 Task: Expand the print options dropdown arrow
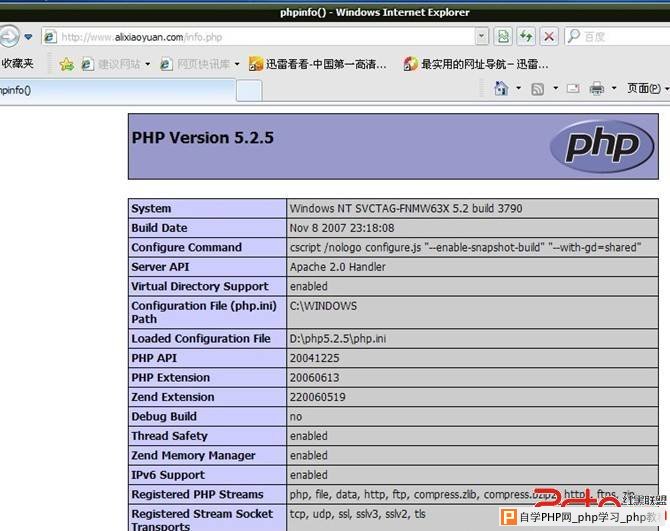click(x=614, y=88)
